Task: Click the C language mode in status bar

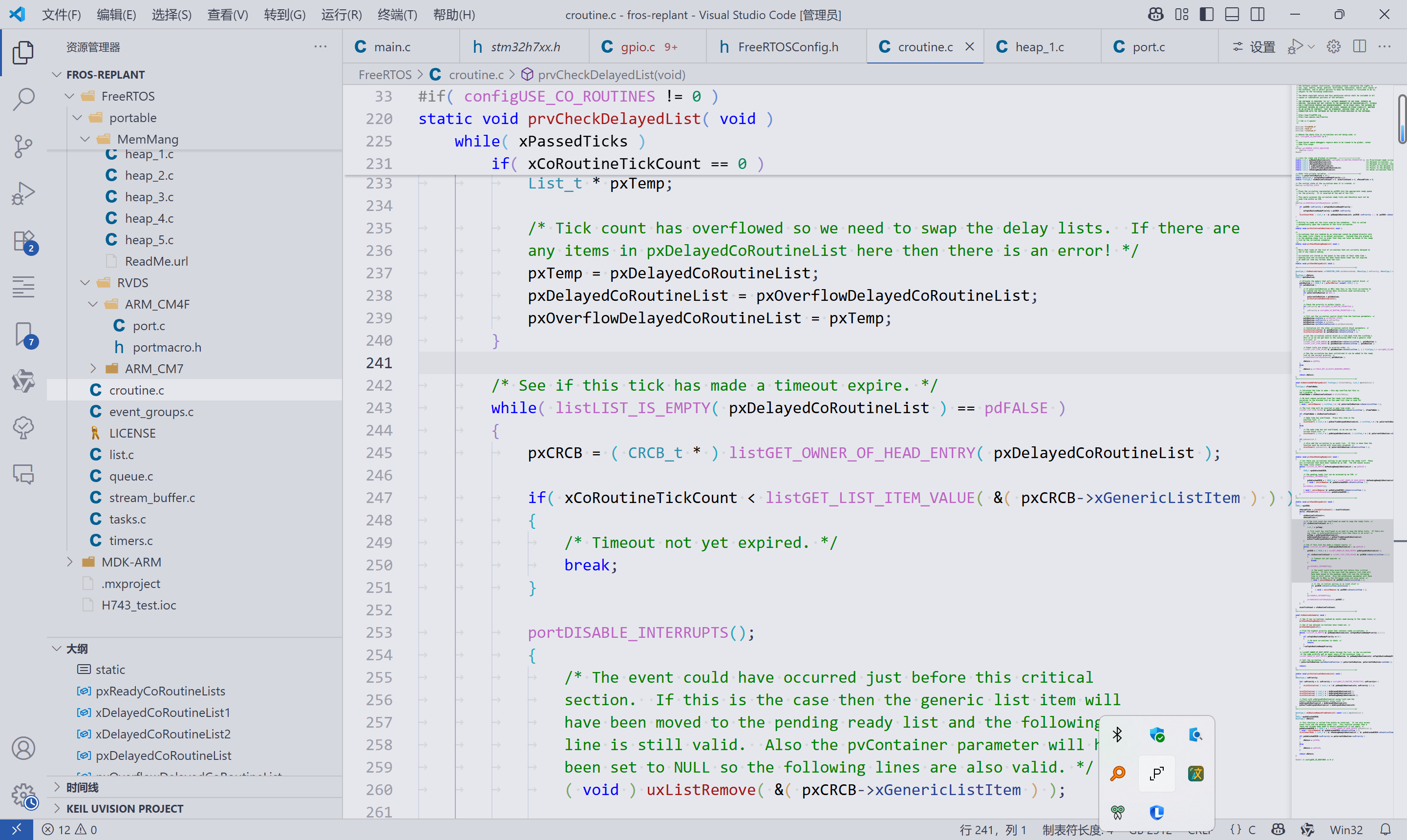Action: tap(1252, 829)
